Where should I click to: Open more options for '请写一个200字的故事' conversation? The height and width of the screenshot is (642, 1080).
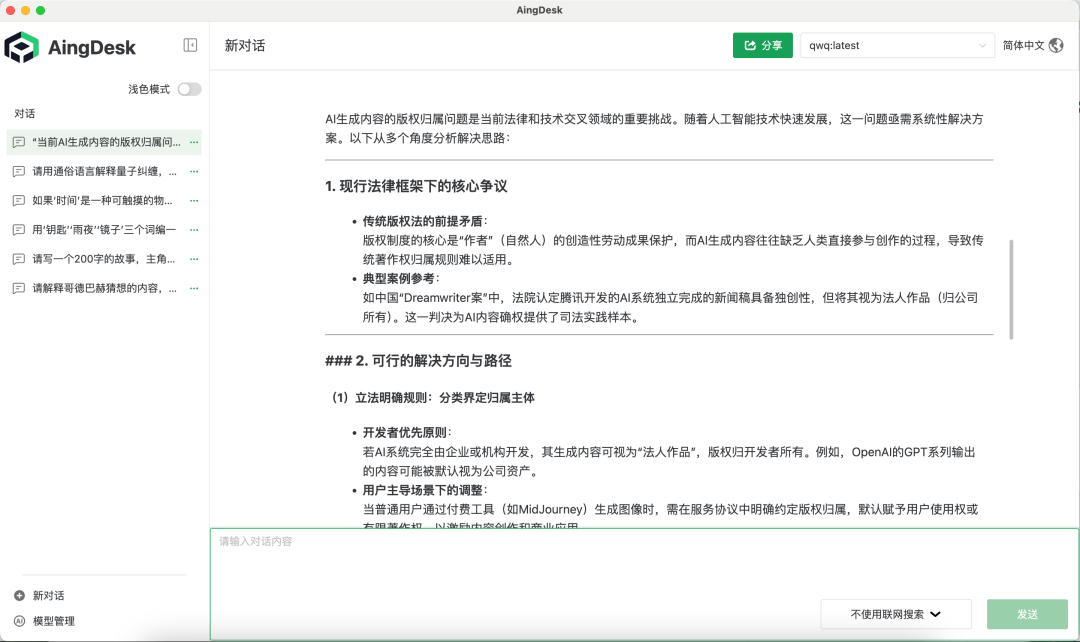coord(194,259)
